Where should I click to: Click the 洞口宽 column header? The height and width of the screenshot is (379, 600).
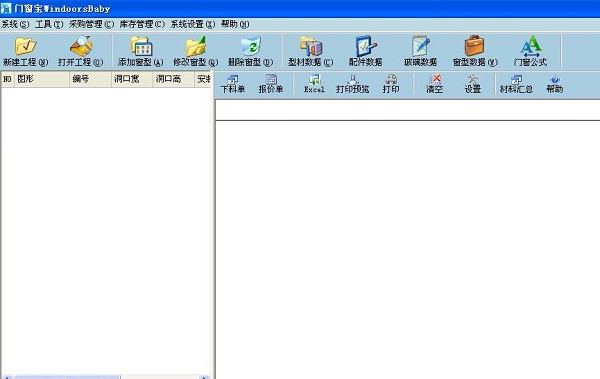pos(132,79)
